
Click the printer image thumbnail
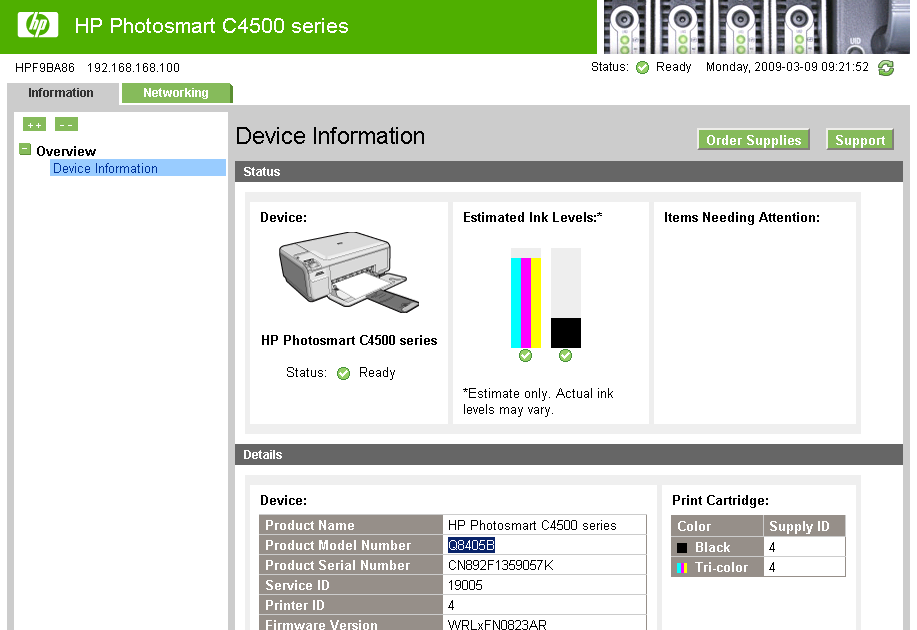click(349, 271)
